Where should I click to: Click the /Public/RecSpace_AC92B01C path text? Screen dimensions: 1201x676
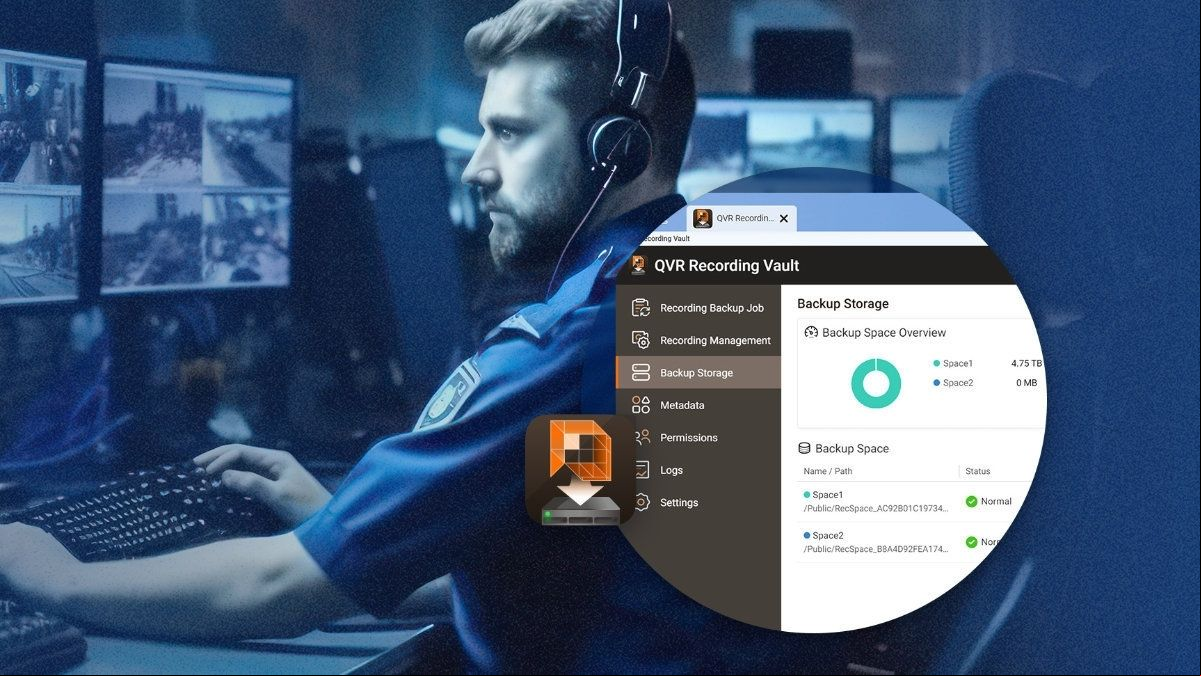point(875,509)
